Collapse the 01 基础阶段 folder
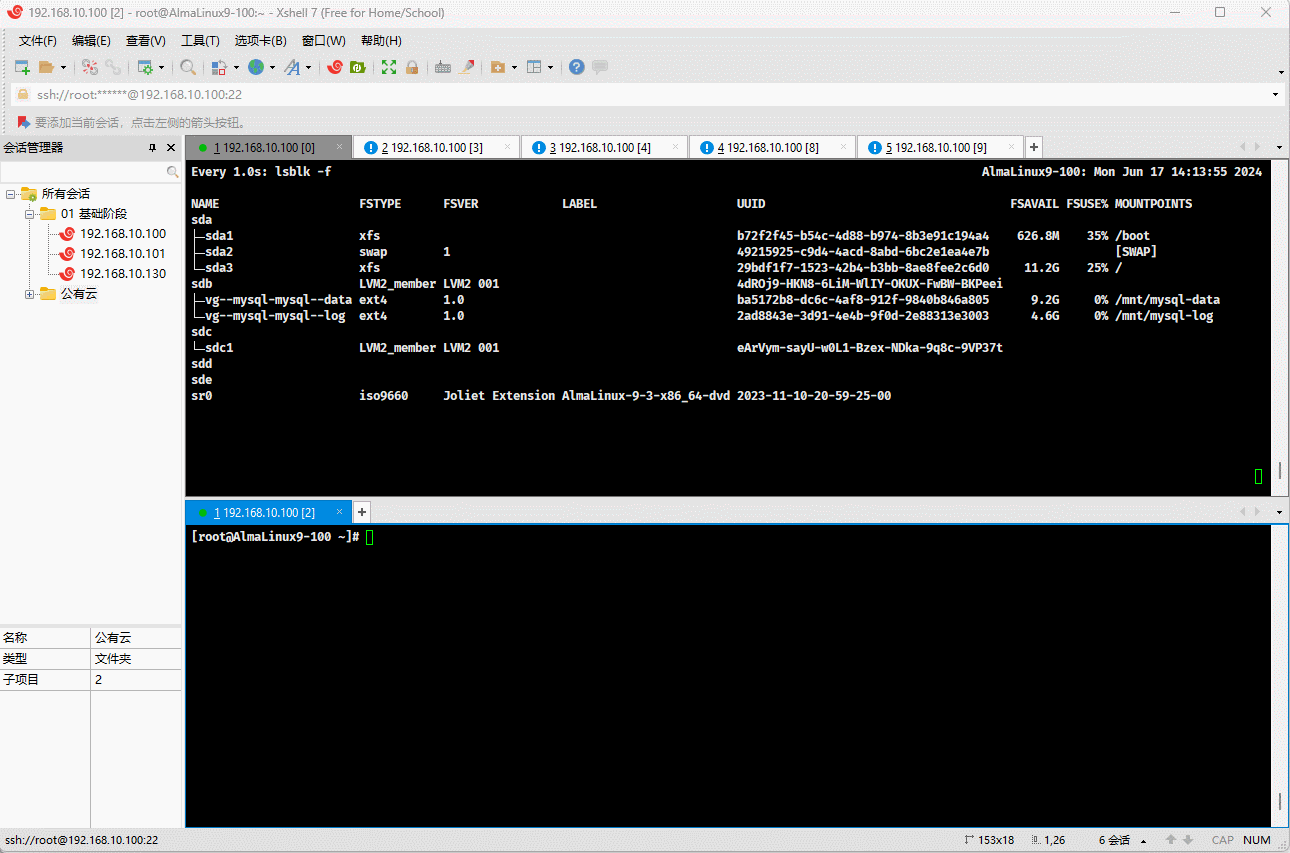Image resolution: width=1290 pixels, height=853 pixels. 30,214
